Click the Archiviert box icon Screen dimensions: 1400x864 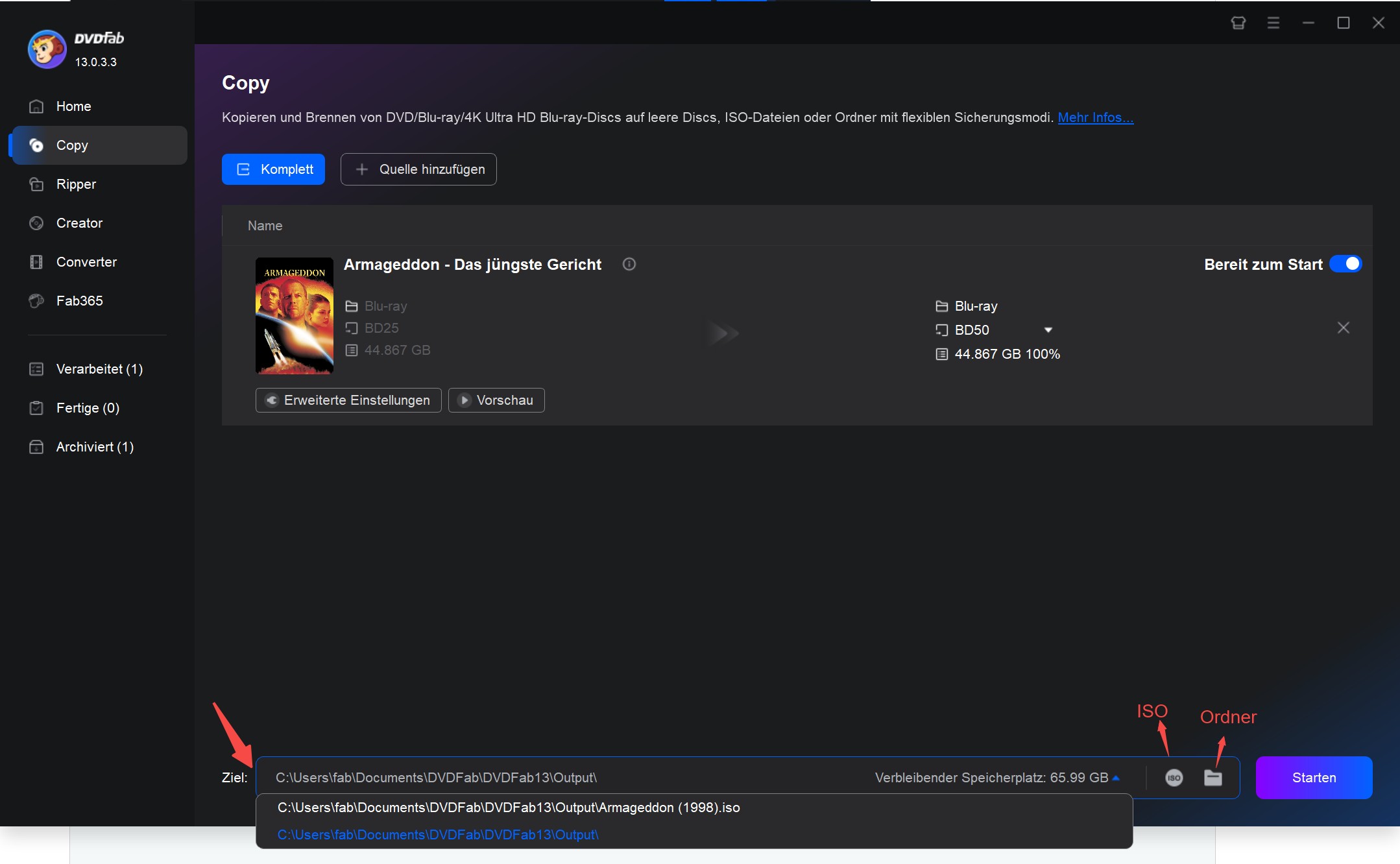click(36, 447)
